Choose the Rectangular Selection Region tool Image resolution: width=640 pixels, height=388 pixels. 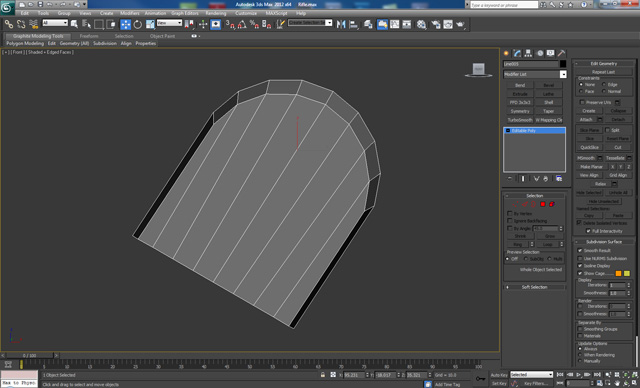(x=98, y=24)
